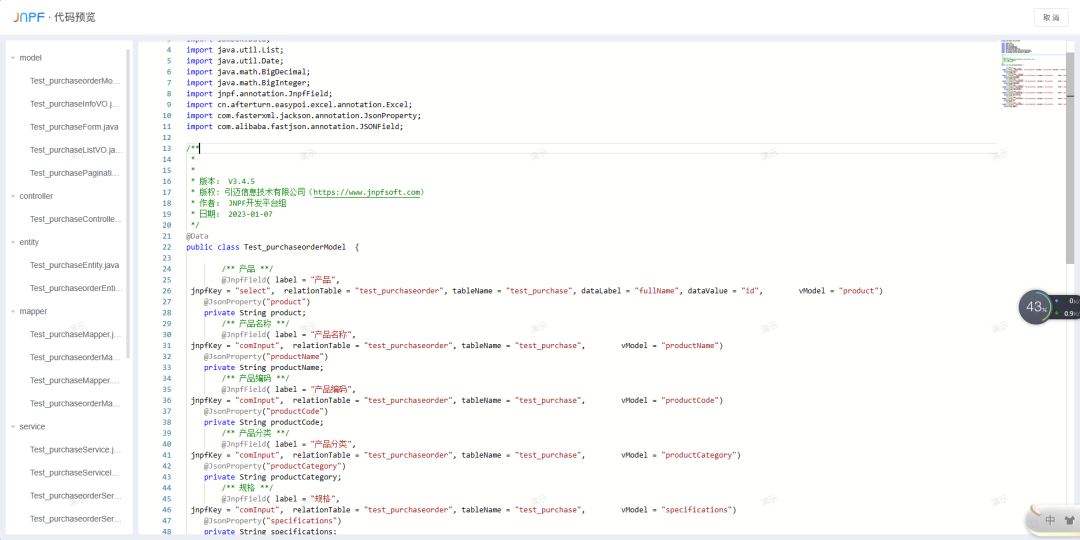Screen dimensions: 1080x540
Task: Select the service folder label
Action: (32, 427)
